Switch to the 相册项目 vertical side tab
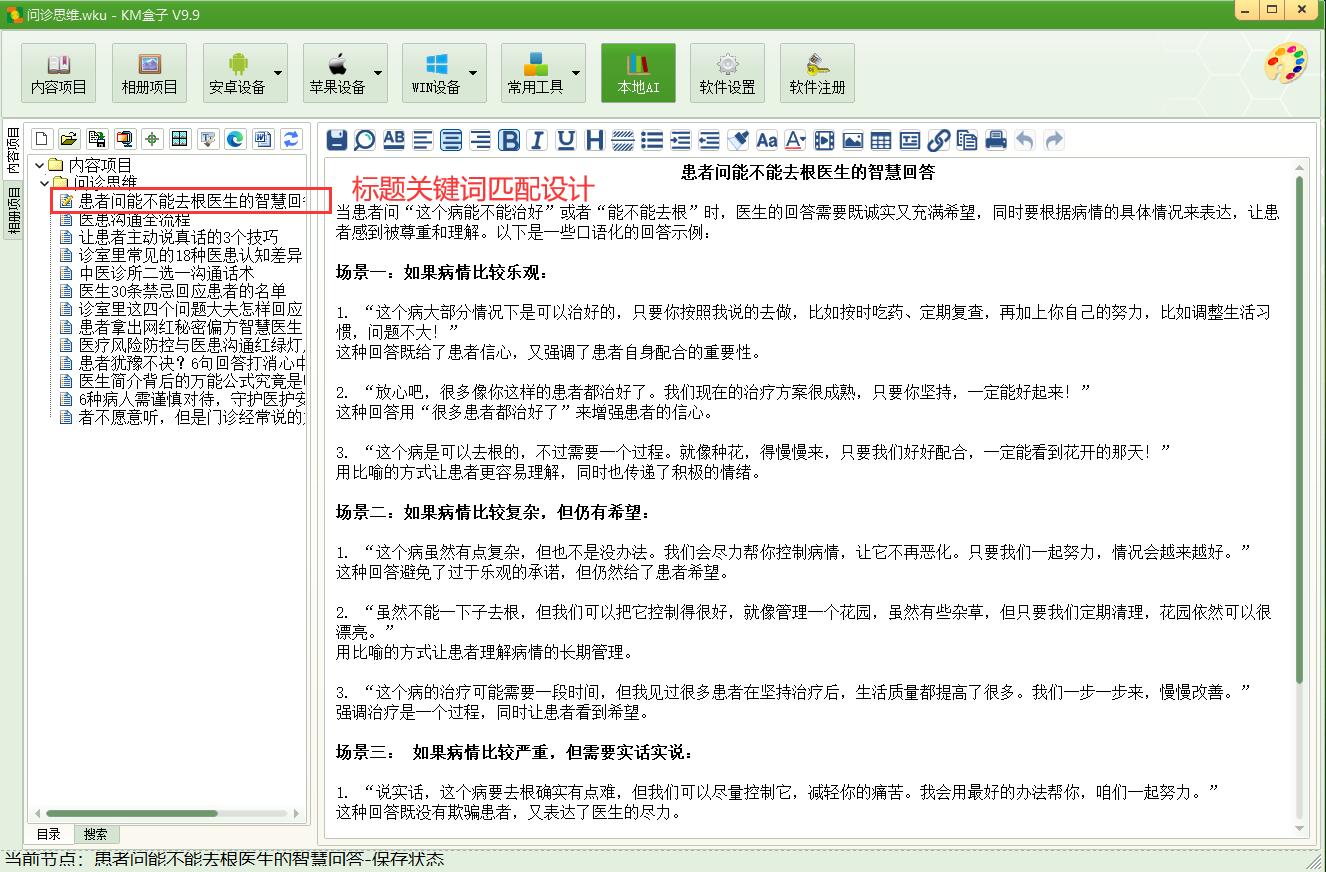 click(x=14, y=211)
